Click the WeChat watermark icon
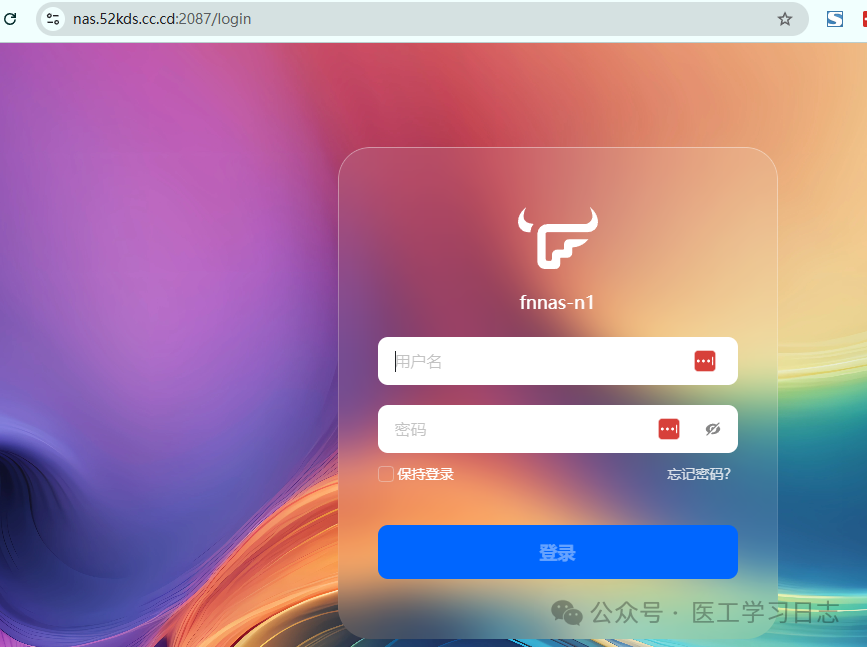Image resolution: width=867 pixels, height=647 pixels. (567, 612)
